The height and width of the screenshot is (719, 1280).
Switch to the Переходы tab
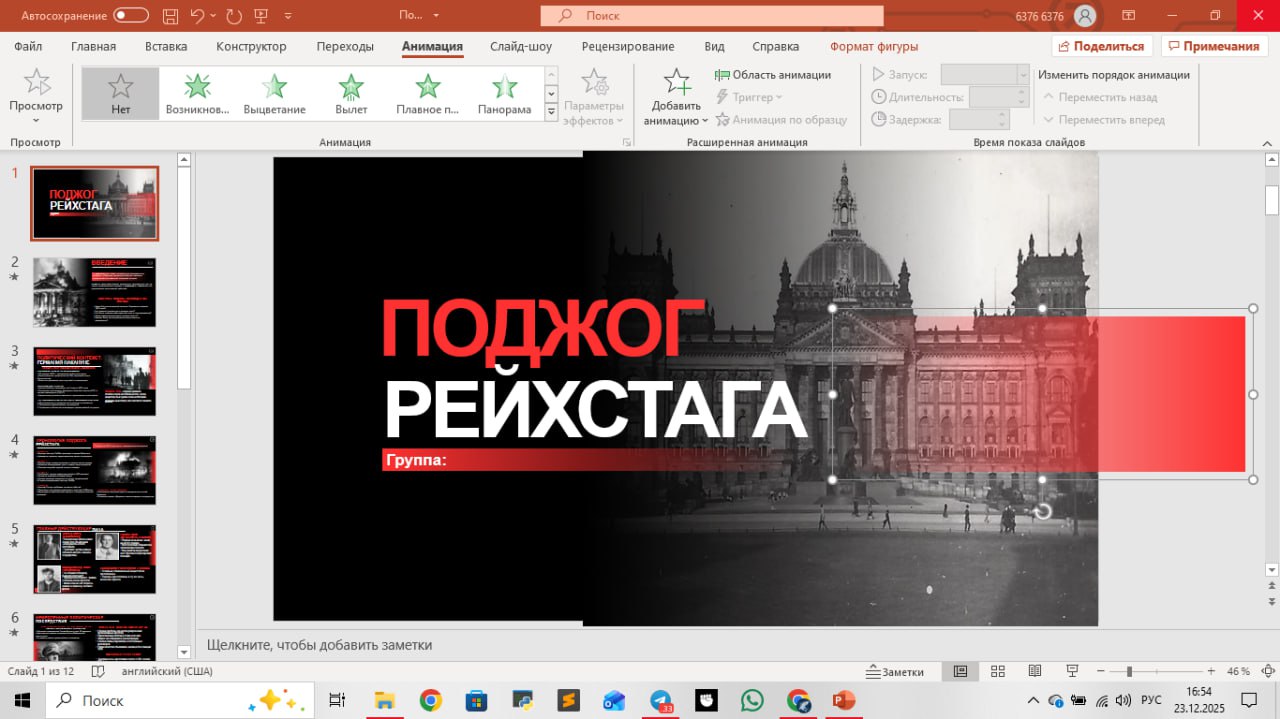(345, 46)
